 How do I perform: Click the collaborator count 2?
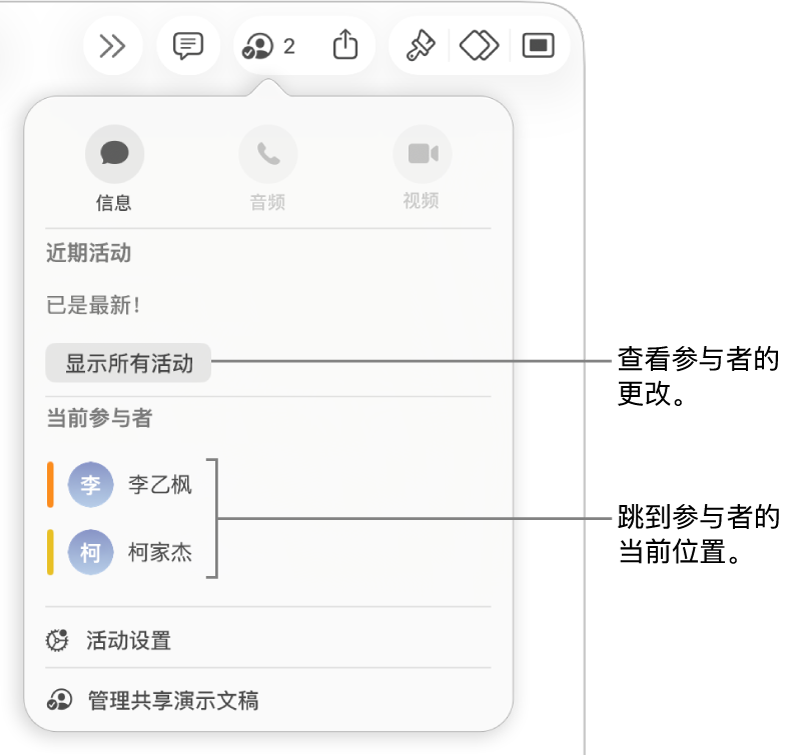point(289,47)
